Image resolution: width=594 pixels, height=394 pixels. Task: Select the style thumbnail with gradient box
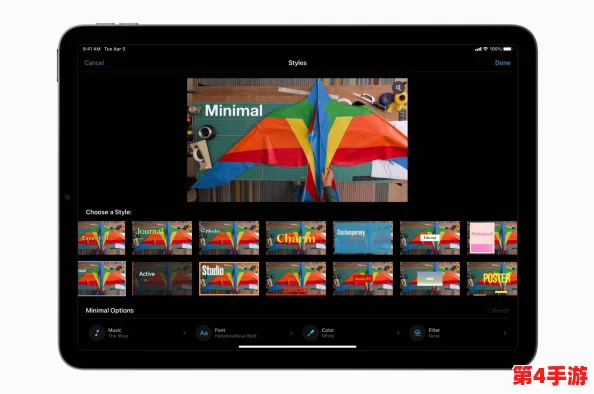430,278
